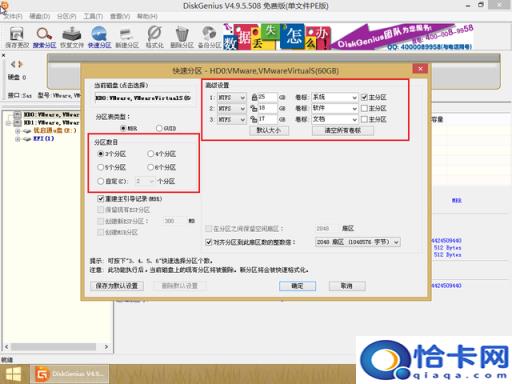Click the Quick Partition (快速分区) toolbar icon
The height and width of the screenshot is (384, 512).
(99, 34)
